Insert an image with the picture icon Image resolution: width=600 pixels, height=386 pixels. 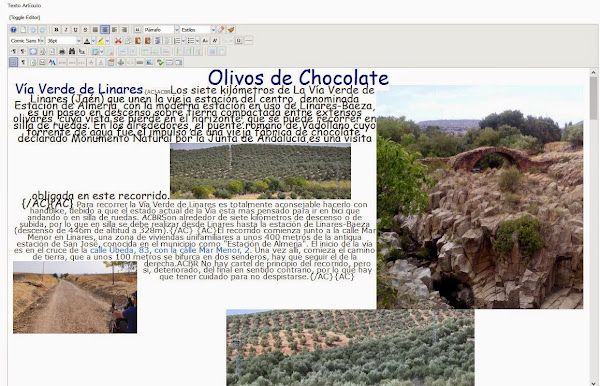[x=150, y=62]
